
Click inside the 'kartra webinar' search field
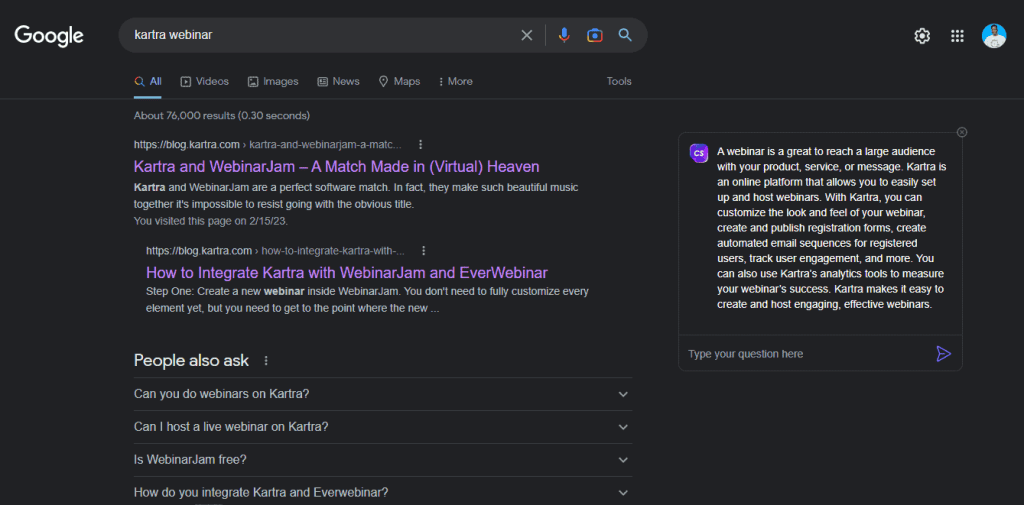pyautogui.click(x=320, y=35)
